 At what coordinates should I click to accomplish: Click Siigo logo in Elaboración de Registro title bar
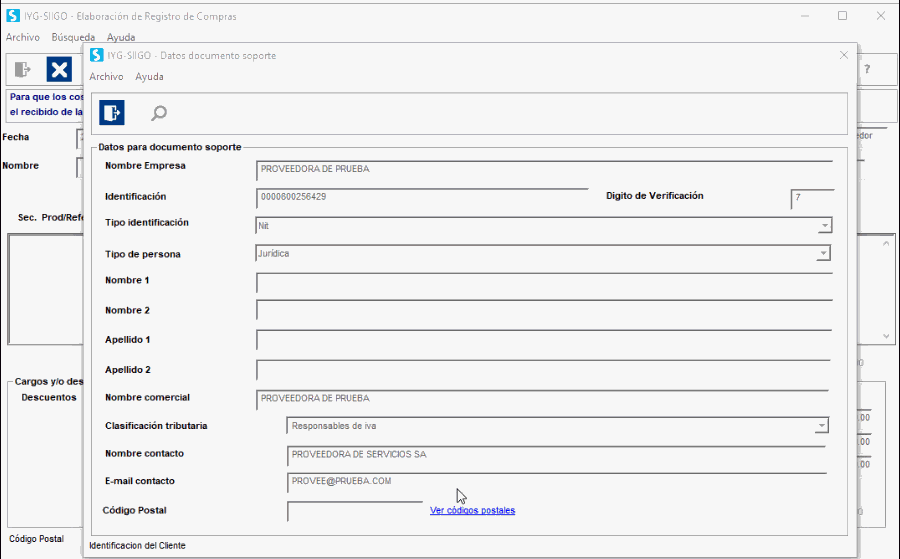[12, 15]
